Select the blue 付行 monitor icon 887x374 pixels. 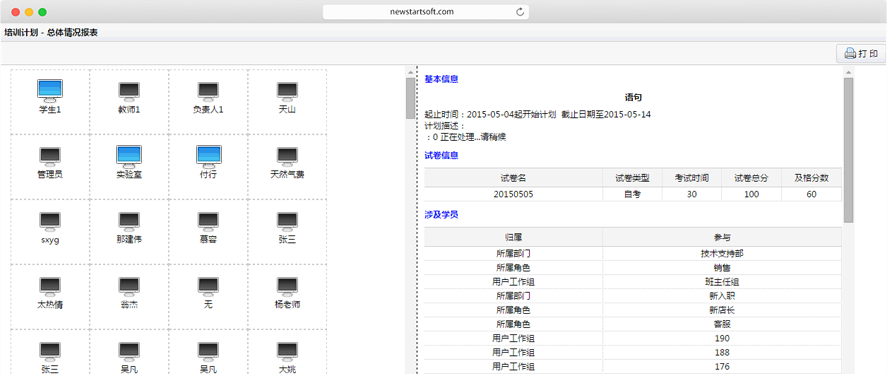click(x=208, y=156)
